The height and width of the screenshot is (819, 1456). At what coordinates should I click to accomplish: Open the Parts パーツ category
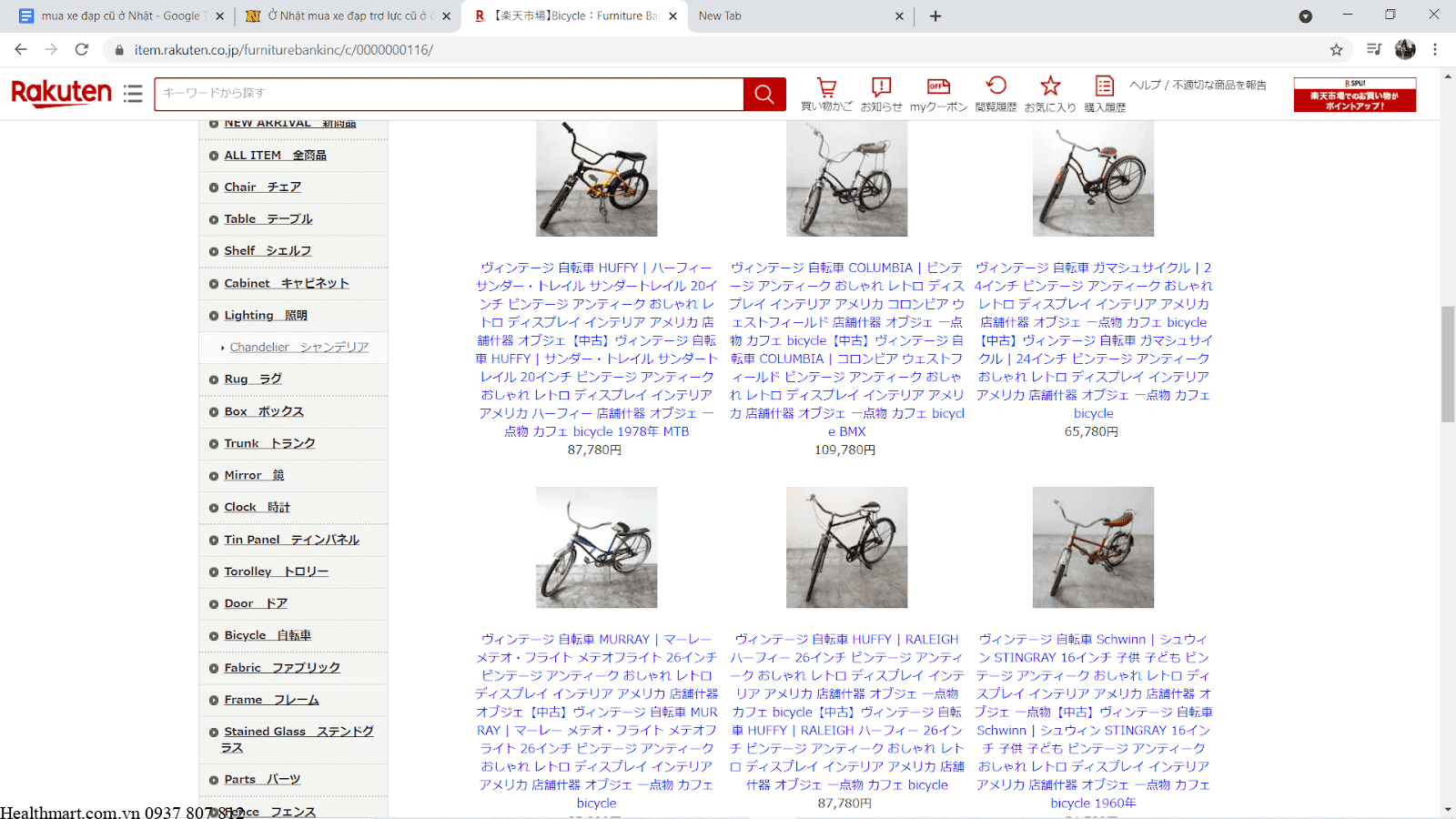[x=262, y=780]
